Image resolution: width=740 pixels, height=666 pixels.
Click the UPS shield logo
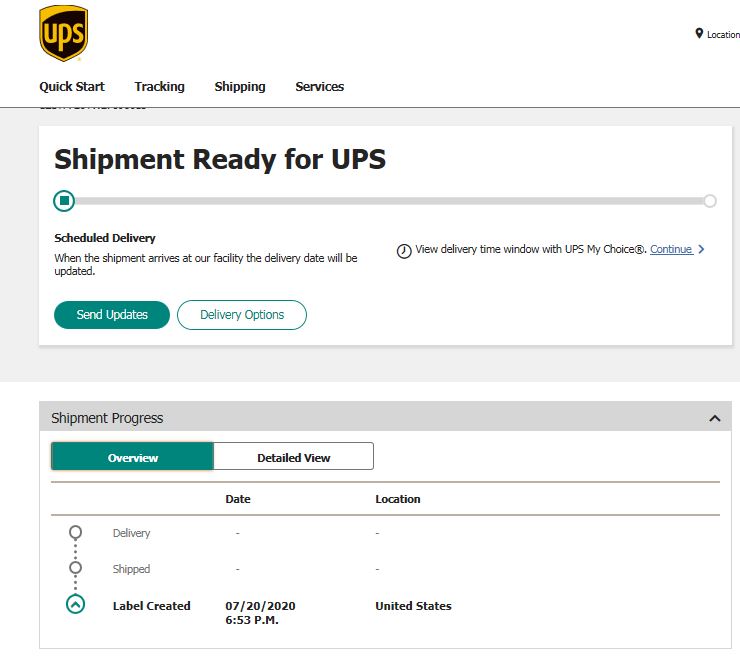coord(63,33)
